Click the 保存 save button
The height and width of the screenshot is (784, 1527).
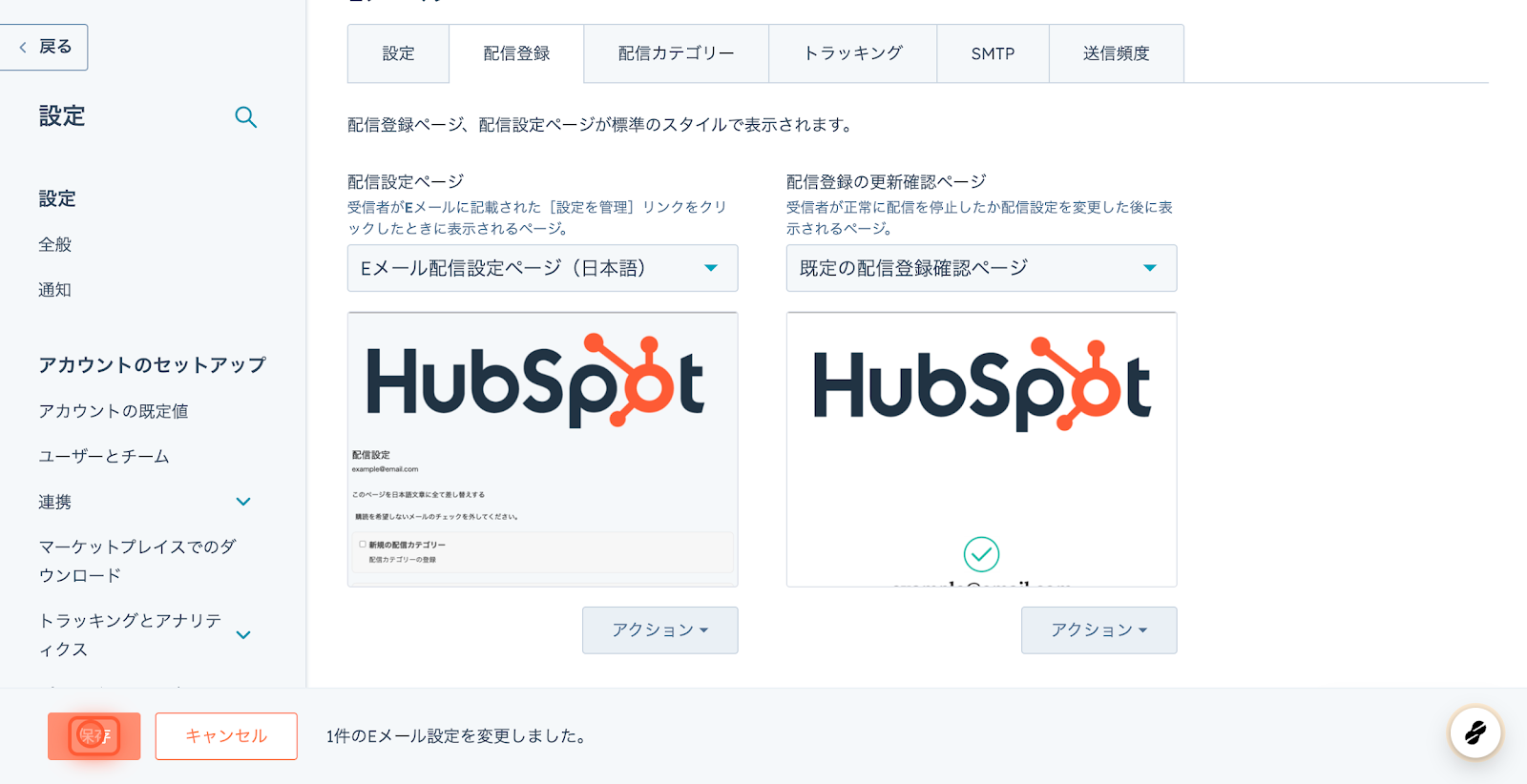point(94,736)
